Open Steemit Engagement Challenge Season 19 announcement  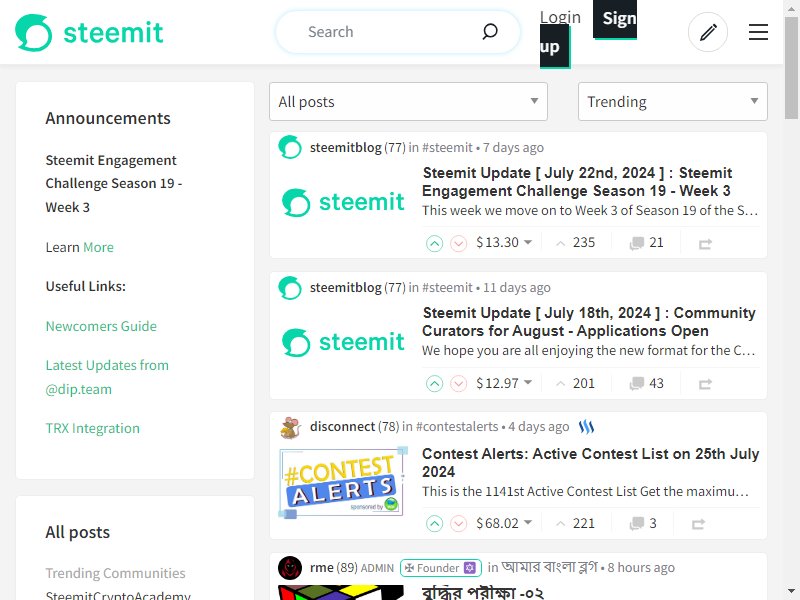(x=113, y=184)
